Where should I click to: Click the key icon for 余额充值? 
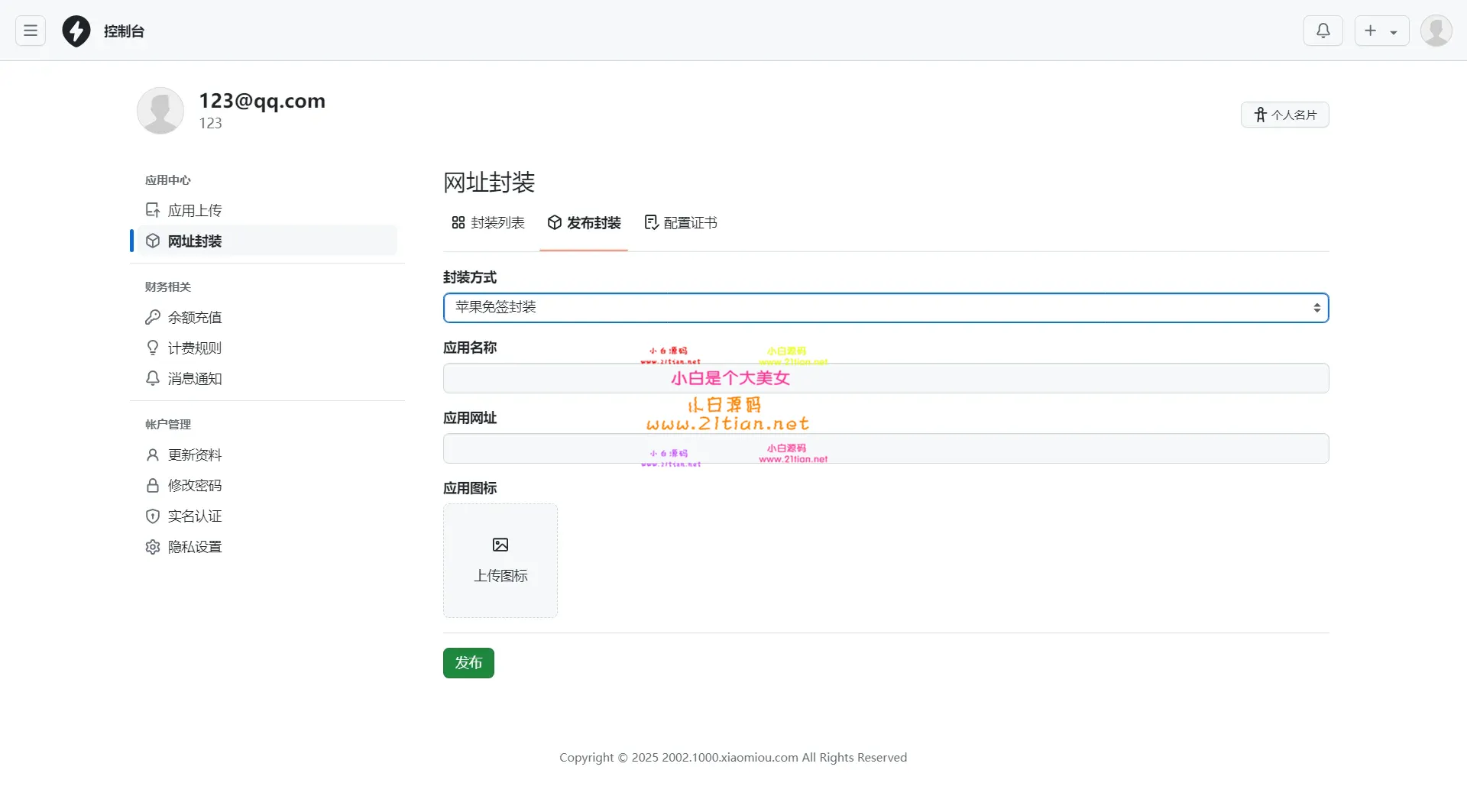click(153, 317)
